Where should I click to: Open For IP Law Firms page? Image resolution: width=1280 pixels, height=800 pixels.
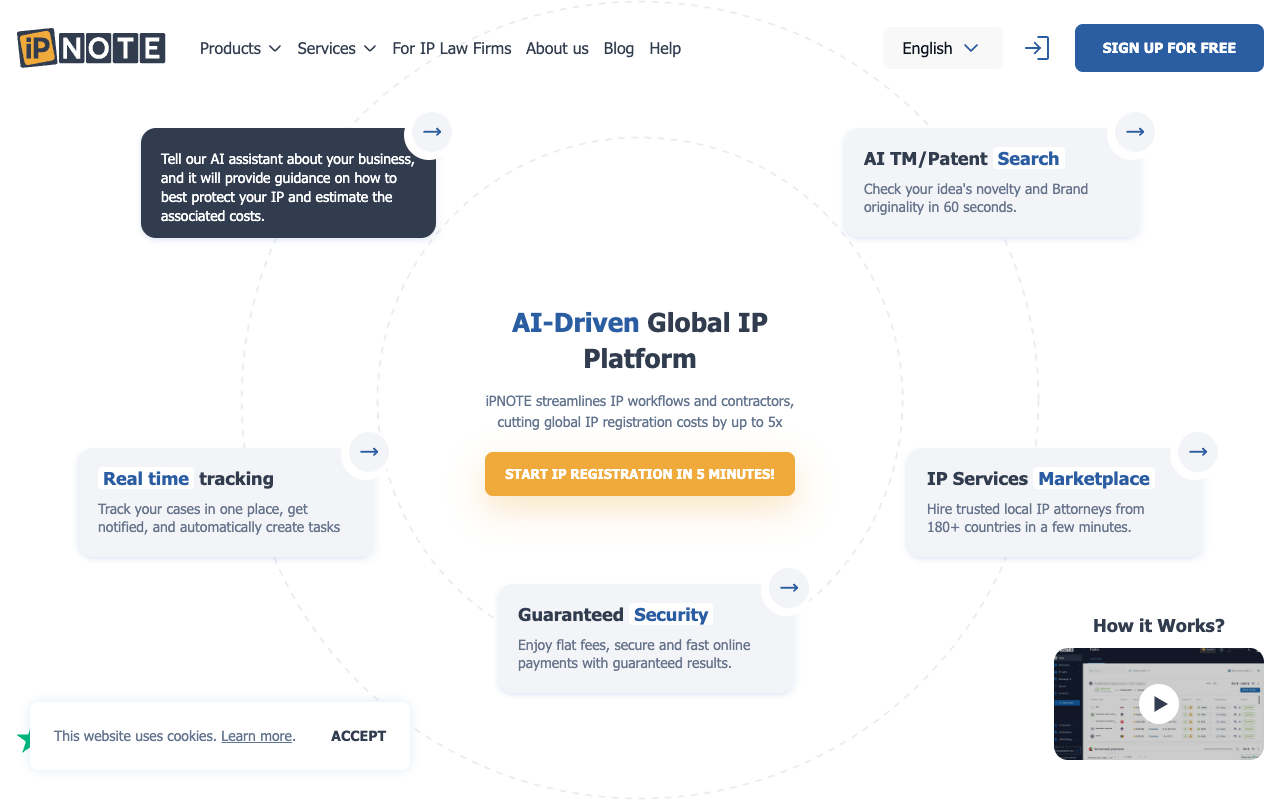pyautogui.click(x=452, y=48)
